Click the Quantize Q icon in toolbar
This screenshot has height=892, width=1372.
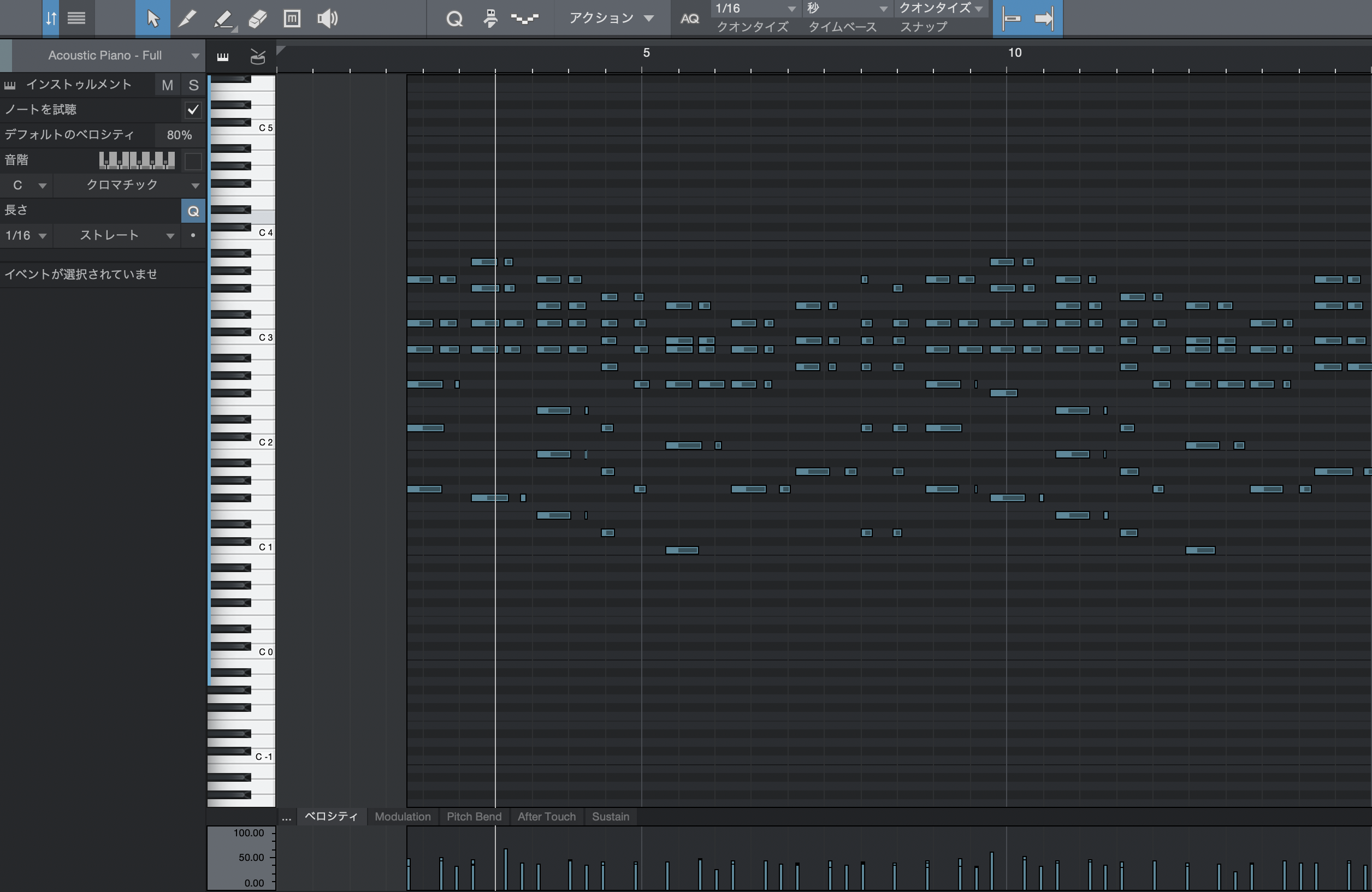pos(454,19)
